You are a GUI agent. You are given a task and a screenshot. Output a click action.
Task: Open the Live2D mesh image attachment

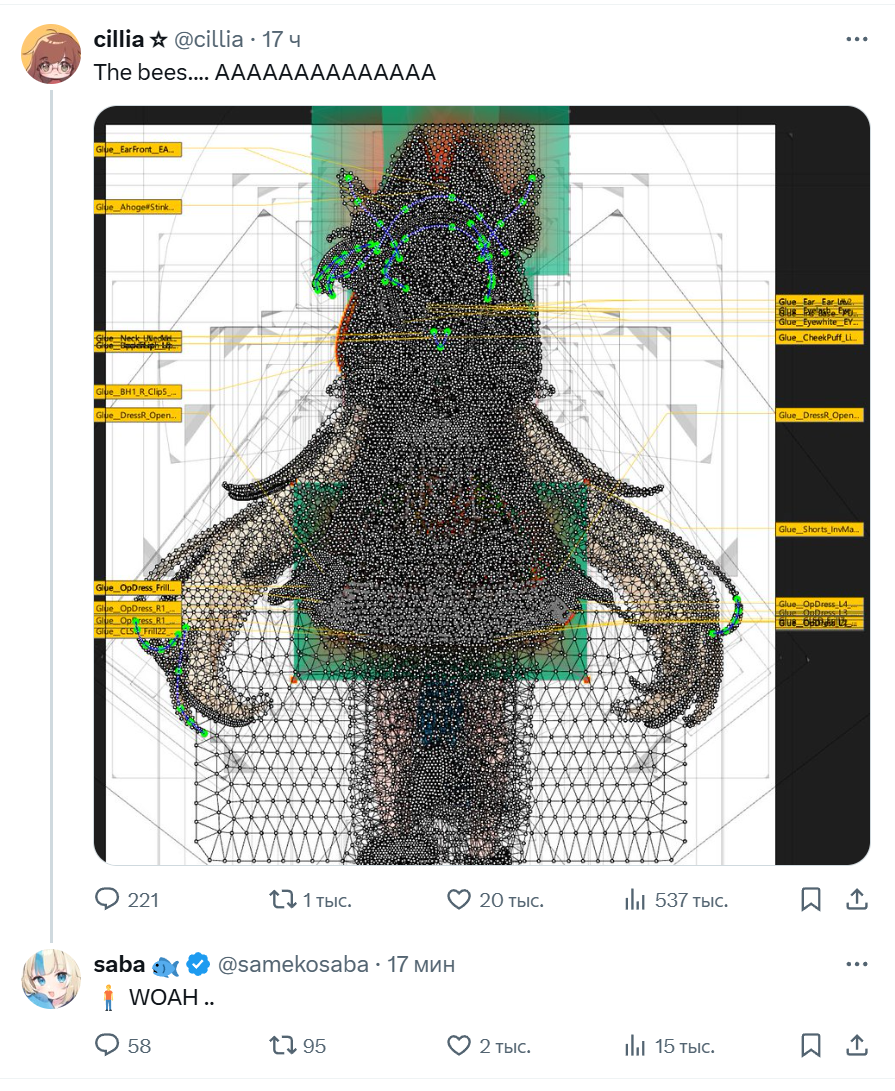[x=482, y=486]
